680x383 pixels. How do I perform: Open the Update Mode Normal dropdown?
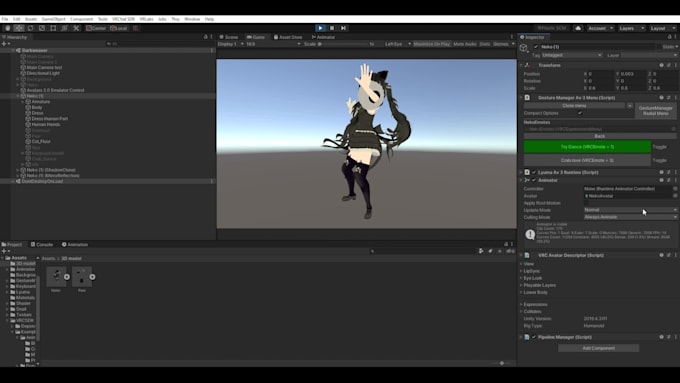click(x=631, y=210)
